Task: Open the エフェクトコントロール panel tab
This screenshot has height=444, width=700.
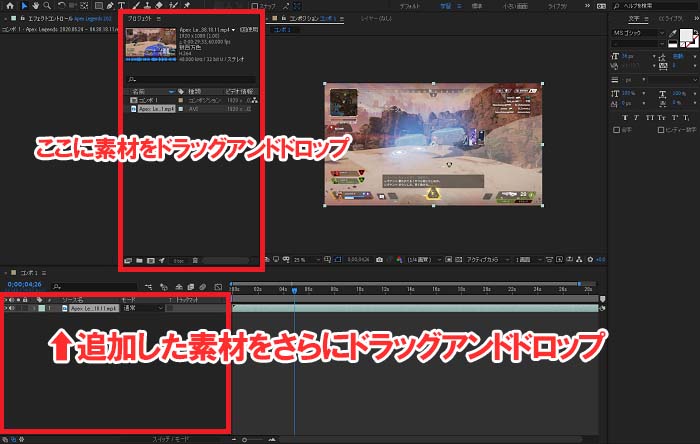Action: [x=70, y=19]
